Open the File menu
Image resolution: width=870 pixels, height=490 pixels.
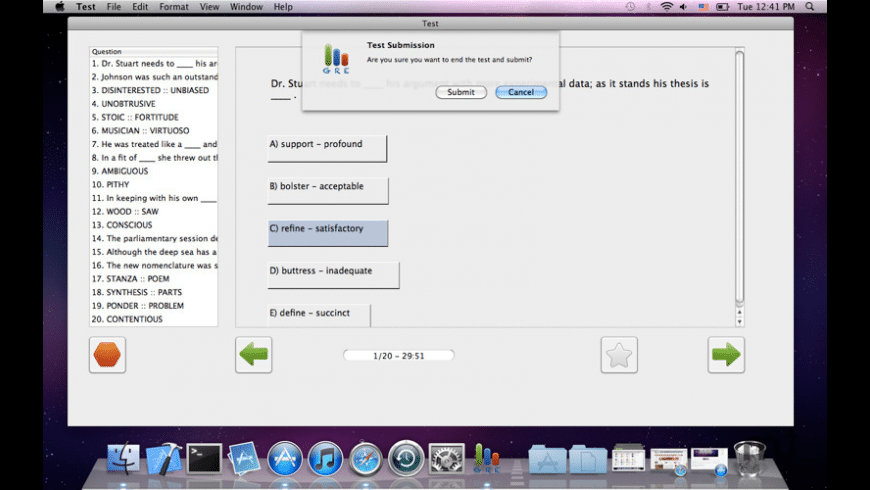click(x=114, y=7)
